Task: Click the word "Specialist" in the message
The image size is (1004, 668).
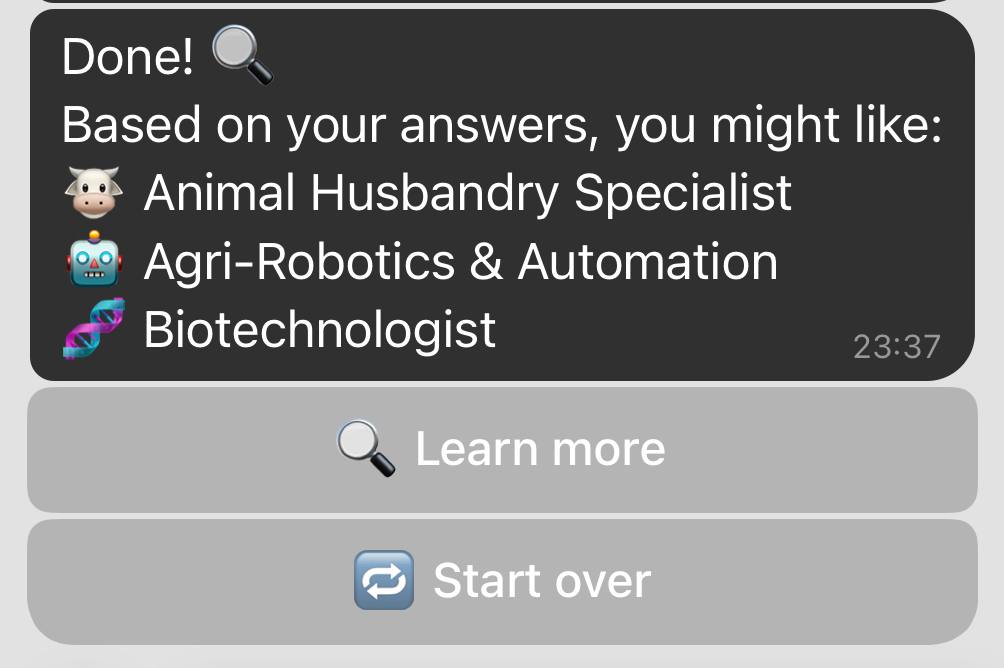Action: click(x=683, y=193)
